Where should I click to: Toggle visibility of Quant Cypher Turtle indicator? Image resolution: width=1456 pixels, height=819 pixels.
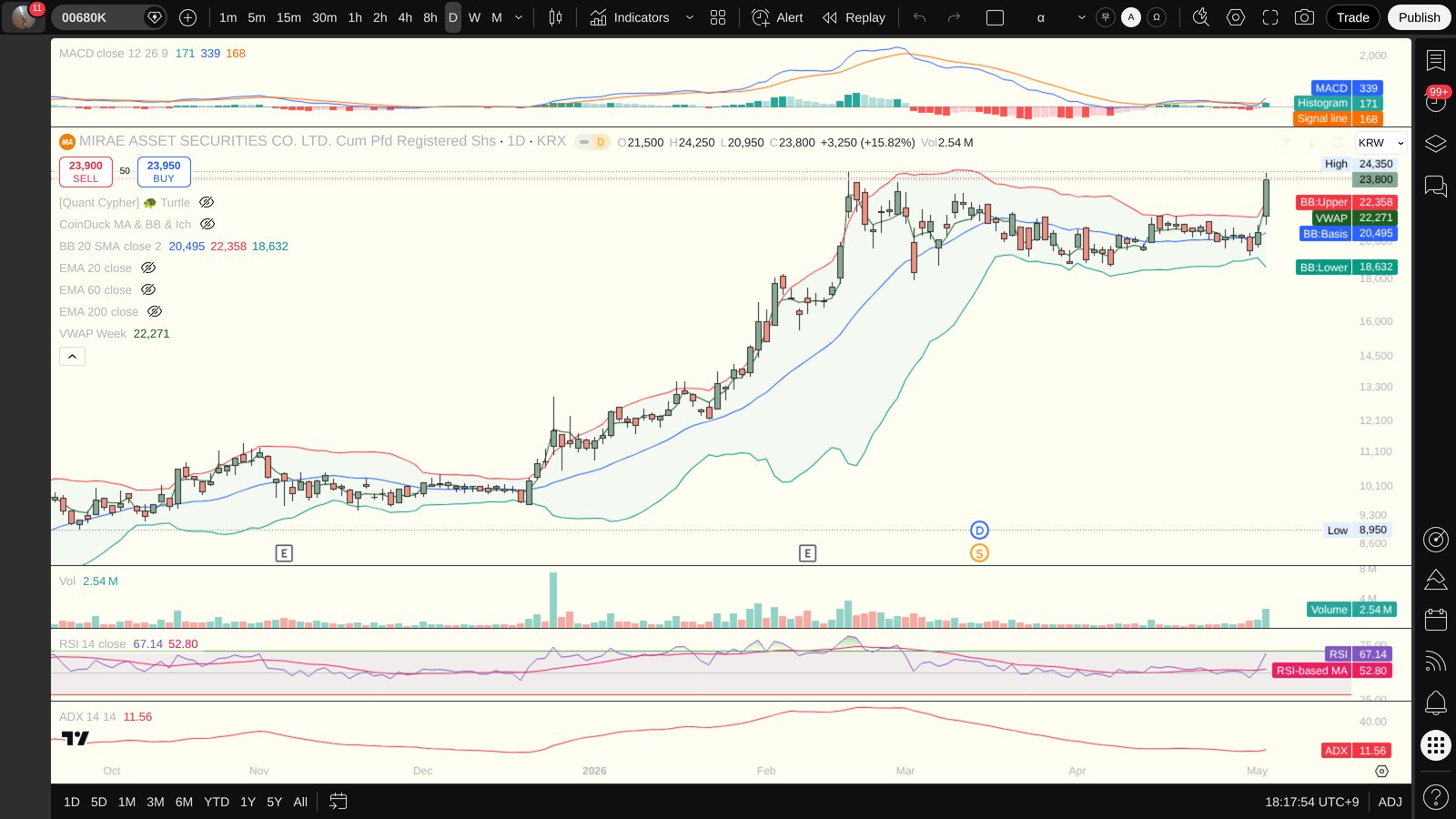pos(207,202)
